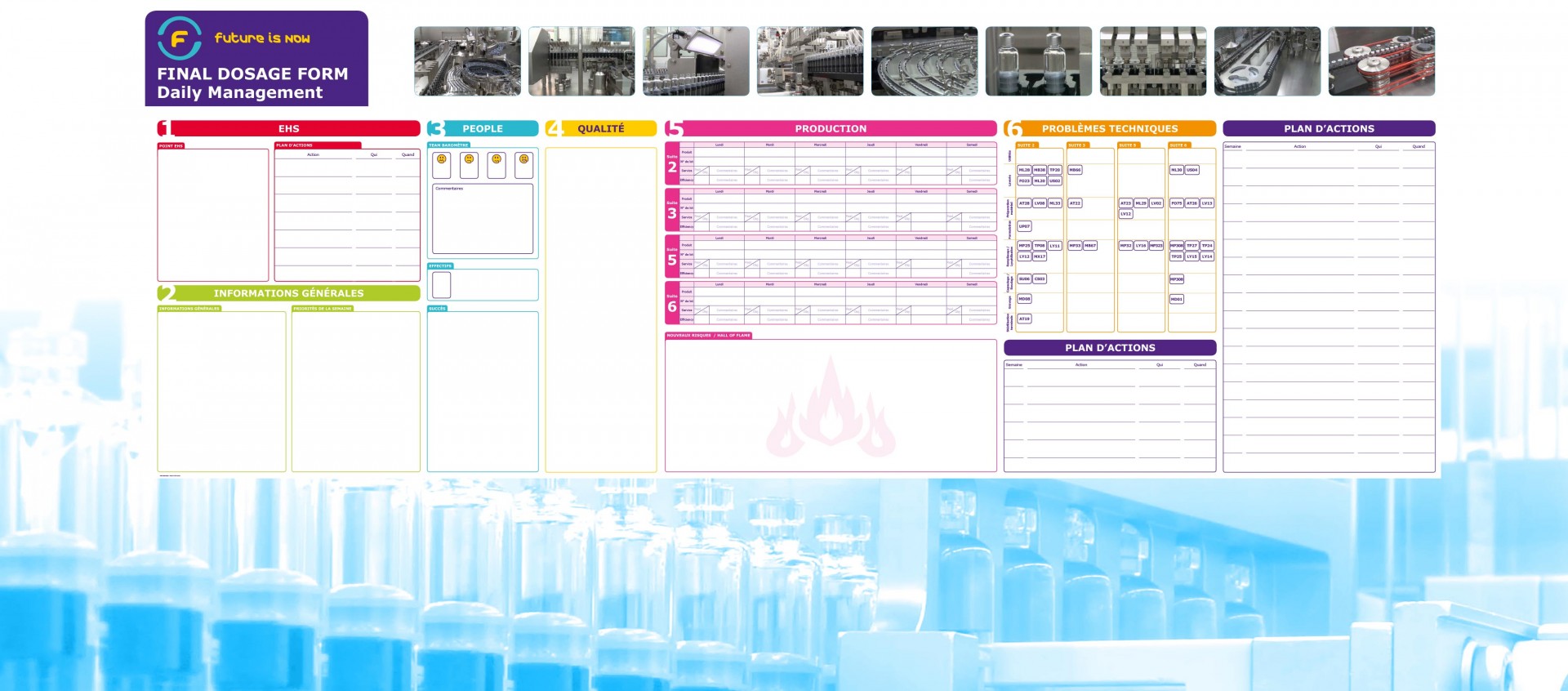
Task: Click the last photo with red belts
Action: click(x=1381, y=61)
